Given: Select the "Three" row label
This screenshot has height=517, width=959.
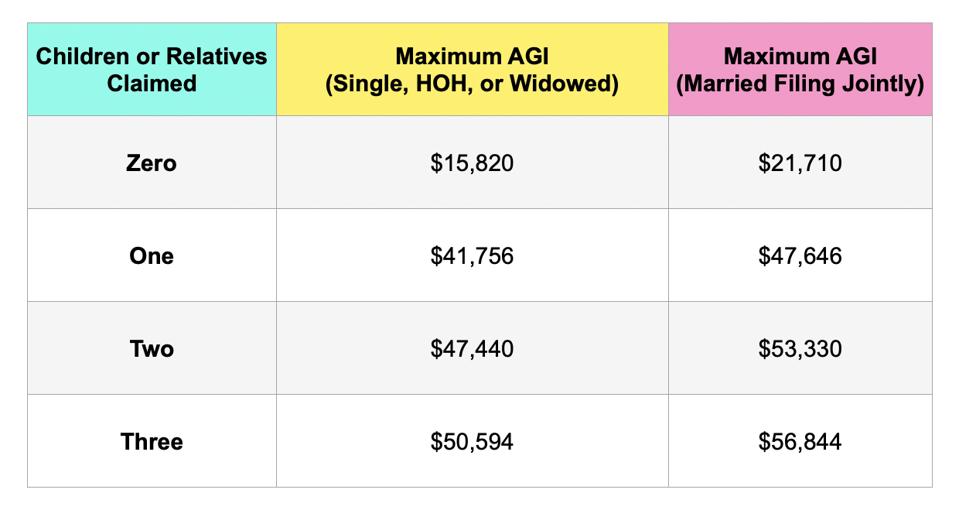Looking at the screenshot, I should click(152, 441).
